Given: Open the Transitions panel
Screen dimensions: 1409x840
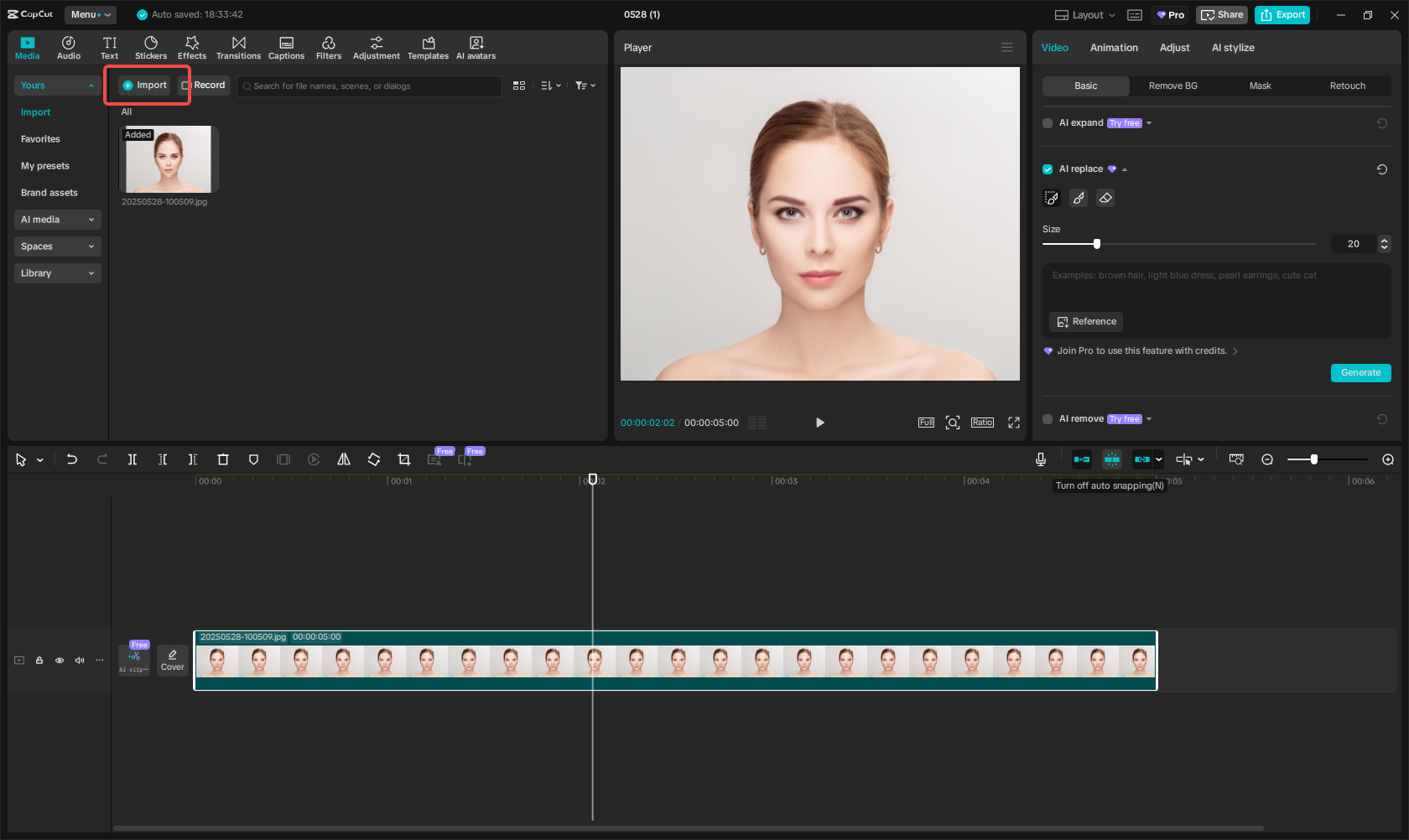Looking at the screenshot, I should tap(238, 48).
